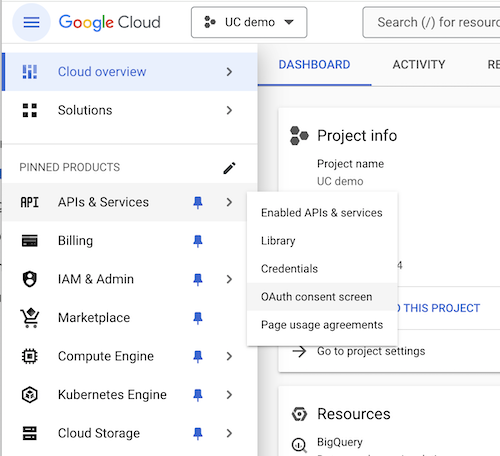Image resolution: width=500 pixels, height=456 pixels.
Task: Open the BigQuery resource icon
Action: click(299, 444)
